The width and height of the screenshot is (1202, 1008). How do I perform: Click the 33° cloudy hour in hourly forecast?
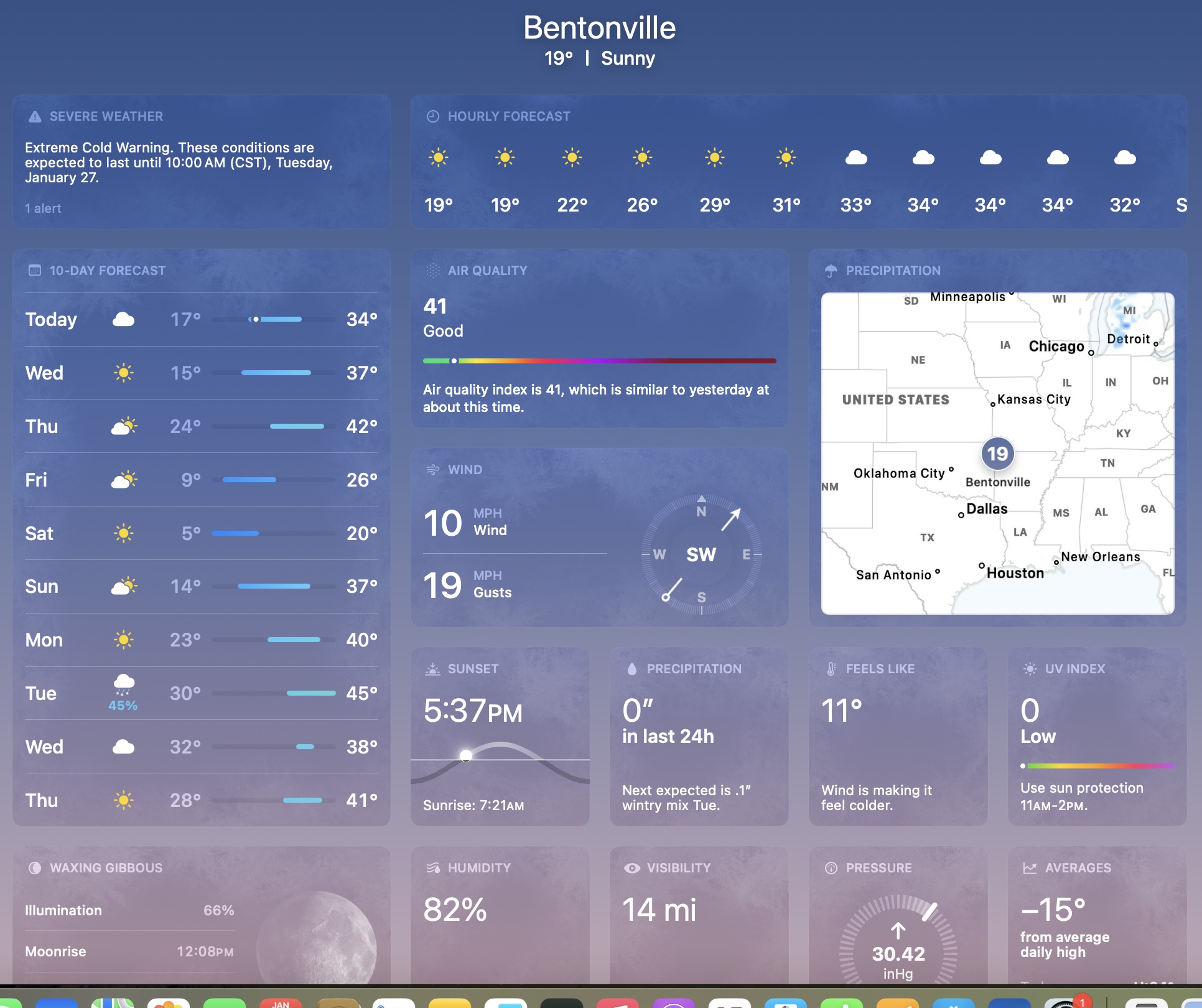(x=856, y=180)
